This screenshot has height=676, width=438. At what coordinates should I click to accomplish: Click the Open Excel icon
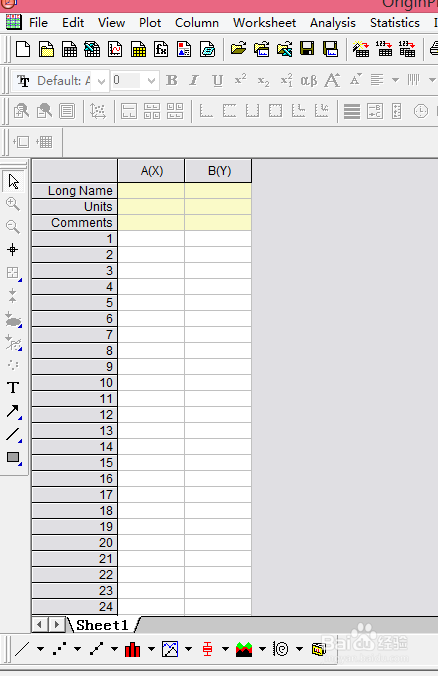285,49
